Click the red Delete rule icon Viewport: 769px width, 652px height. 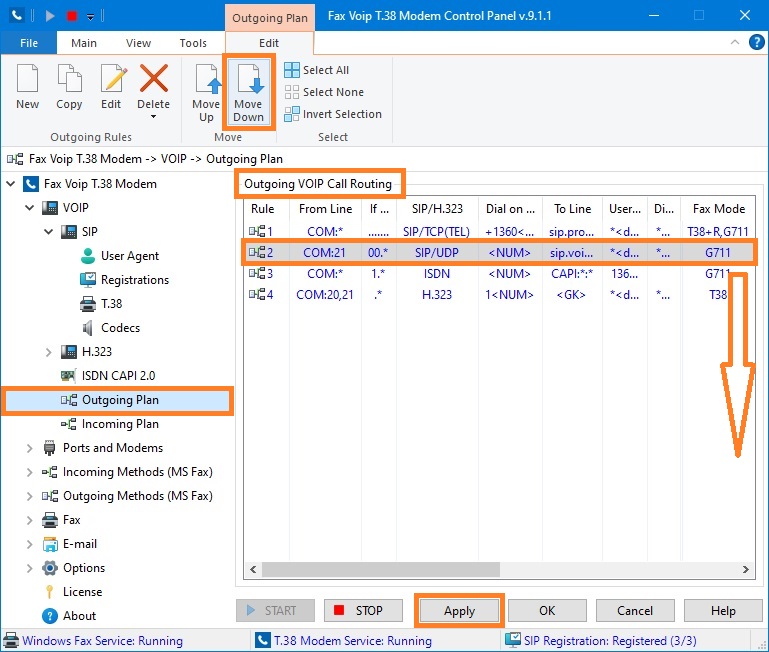[x=154, y=78]
